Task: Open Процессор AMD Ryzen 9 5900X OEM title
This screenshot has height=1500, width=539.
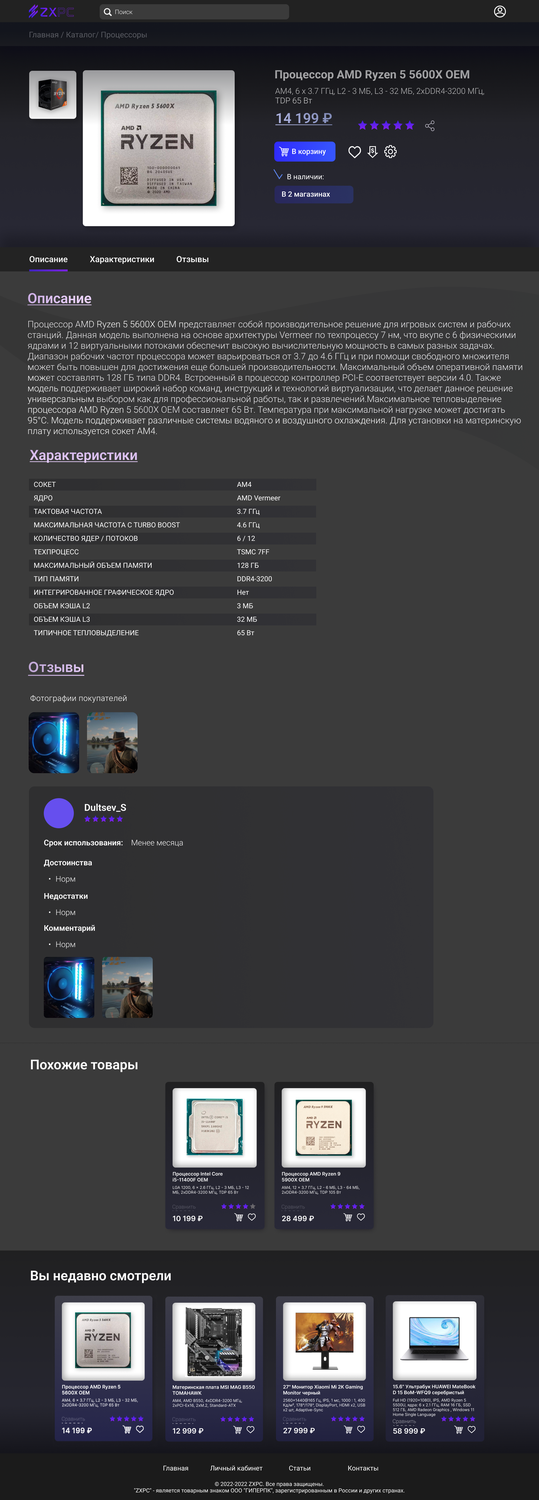Action: [x=312, y=1177]
